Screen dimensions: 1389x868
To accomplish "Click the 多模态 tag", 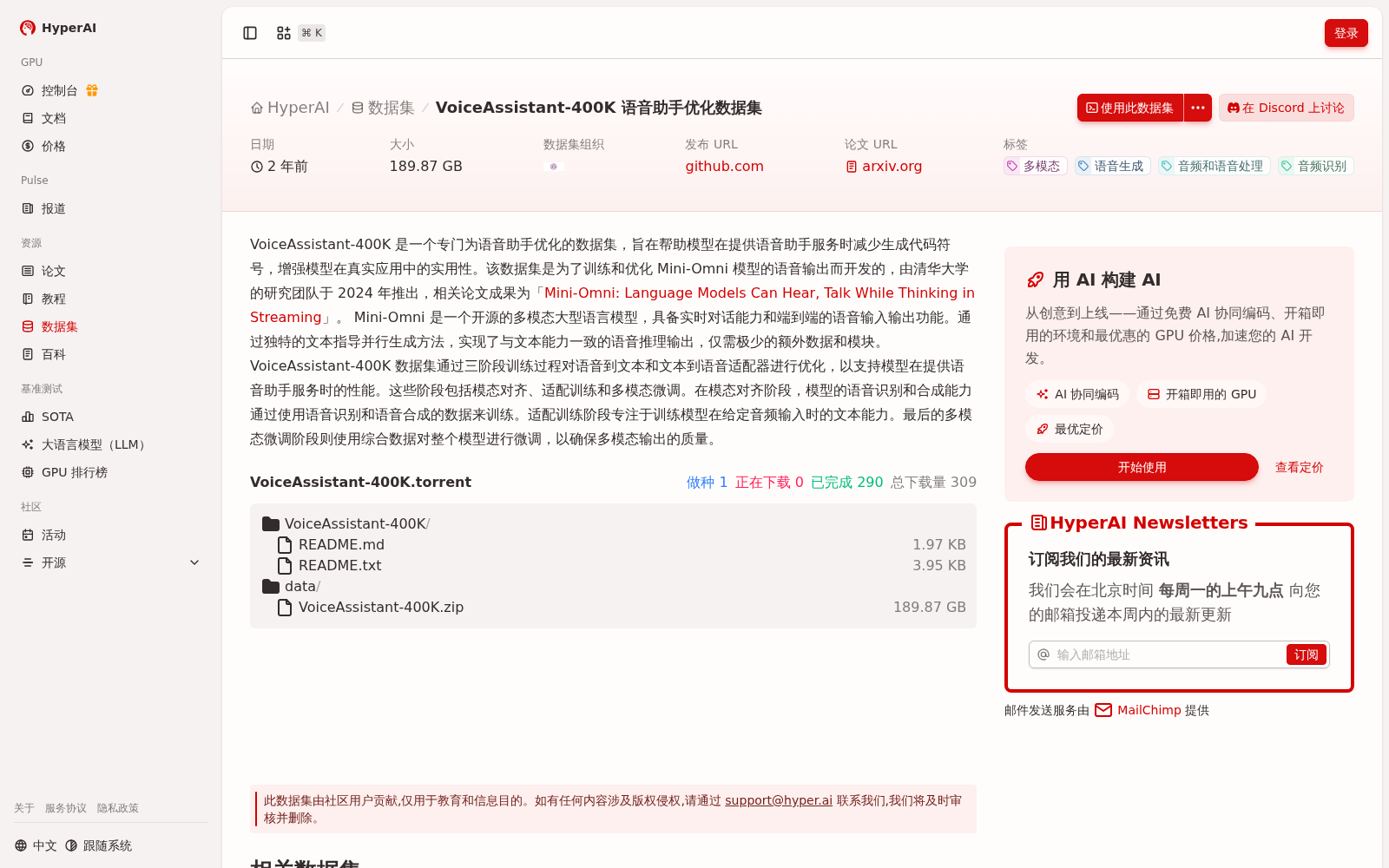I will [x=1035, y=166].
